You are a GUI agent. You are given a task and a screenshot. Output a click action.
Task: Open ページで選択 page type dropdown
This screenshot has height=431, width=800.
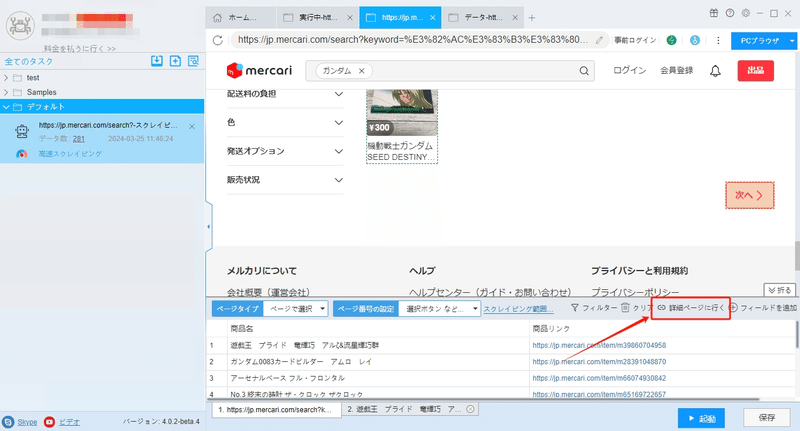pos(296,309)
